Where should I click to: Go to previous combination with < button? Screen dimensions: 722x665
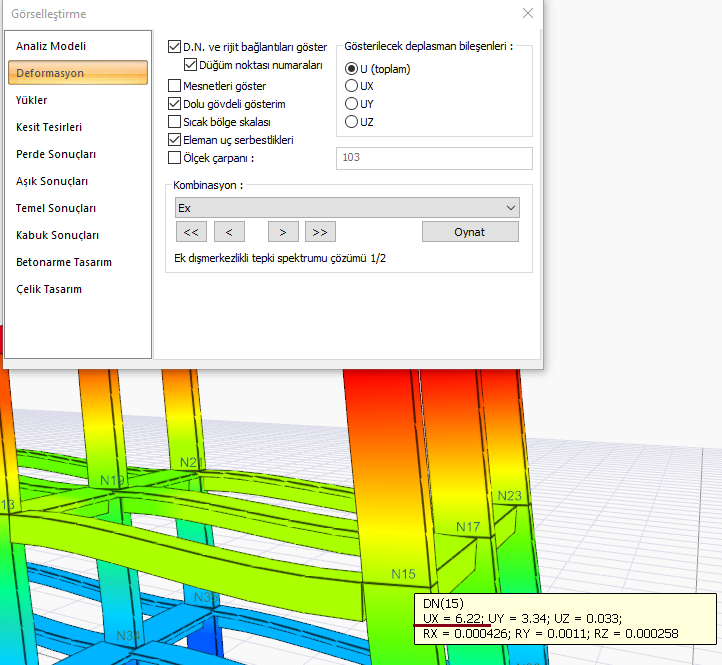pos(229,232)
